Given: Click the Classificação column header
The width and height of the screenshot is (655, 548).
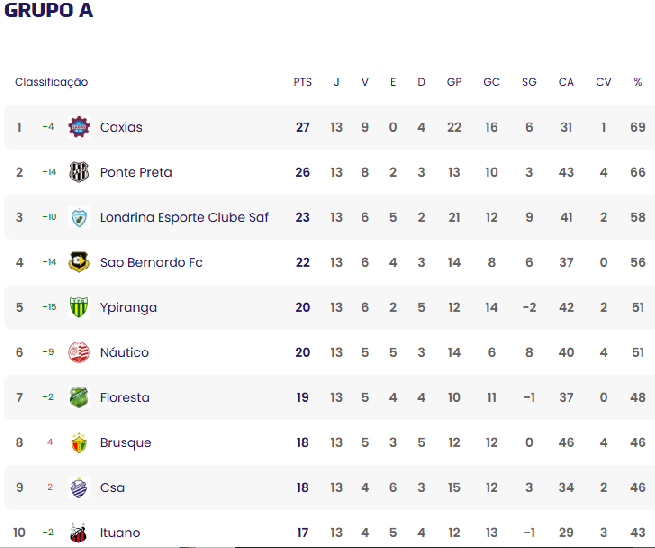Looking at the screenshot, I should [x=52, y=82].
